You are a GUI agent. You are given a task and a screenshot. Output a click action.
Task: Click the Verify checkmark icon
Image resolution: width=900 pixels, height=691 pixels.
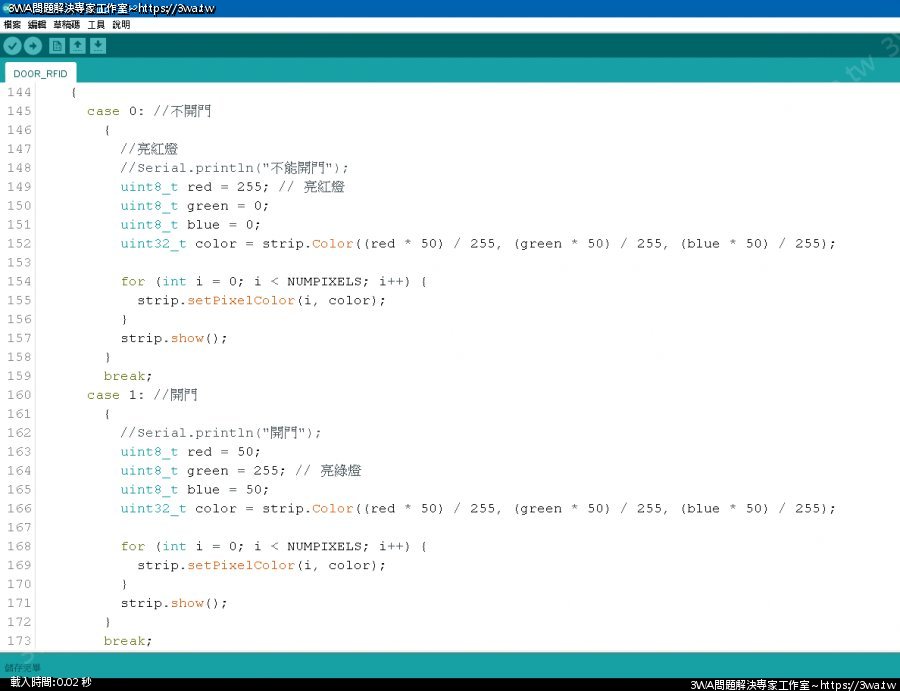pos(12,46)
